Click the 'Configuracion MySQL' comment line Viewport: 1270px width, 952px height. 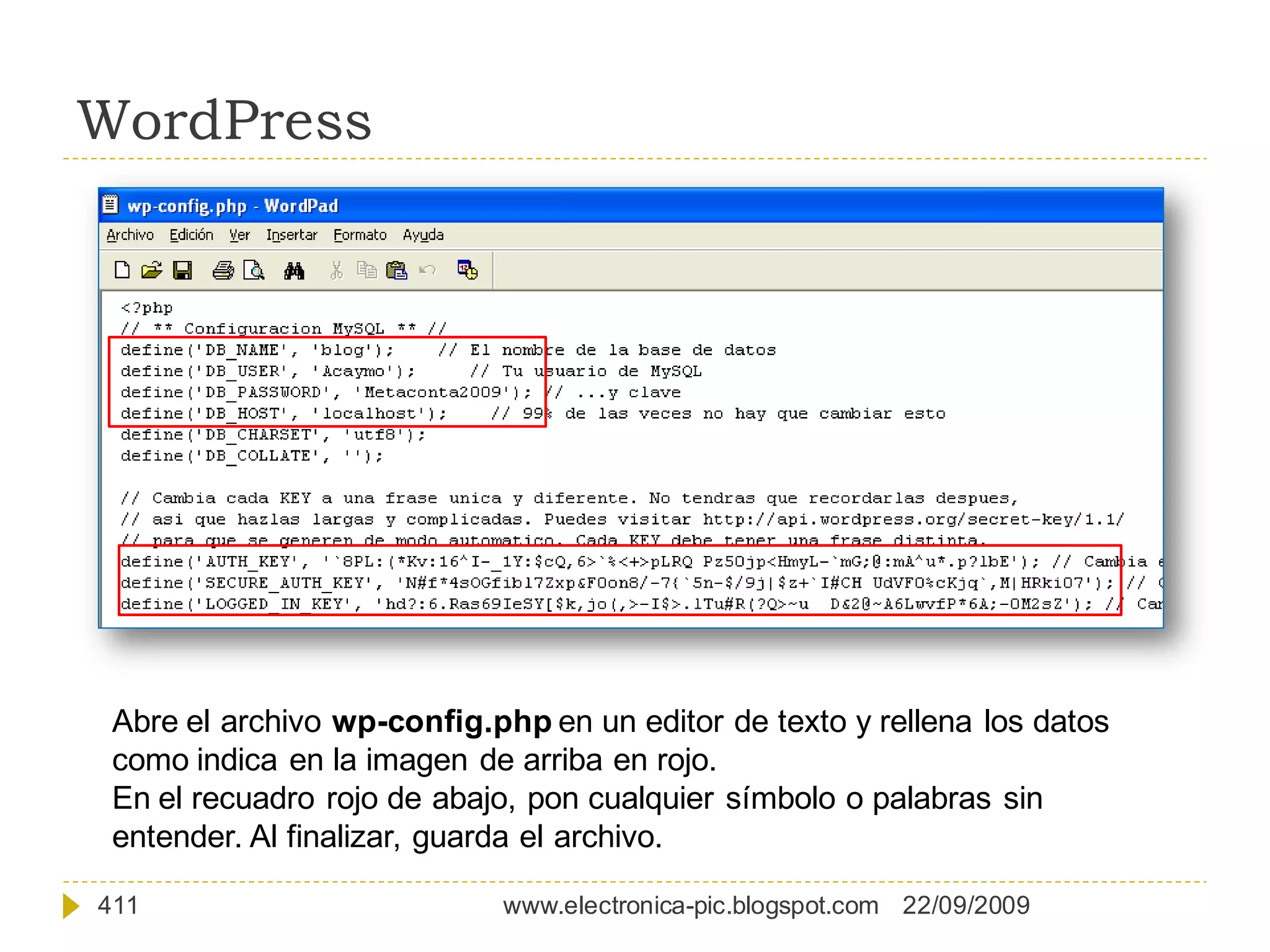283,328
